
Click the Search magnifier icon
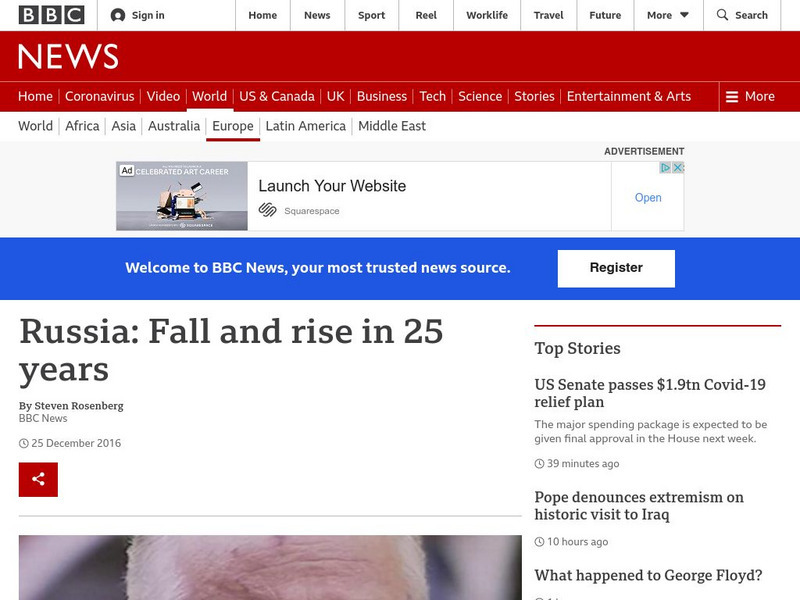[x=722, y=15]
